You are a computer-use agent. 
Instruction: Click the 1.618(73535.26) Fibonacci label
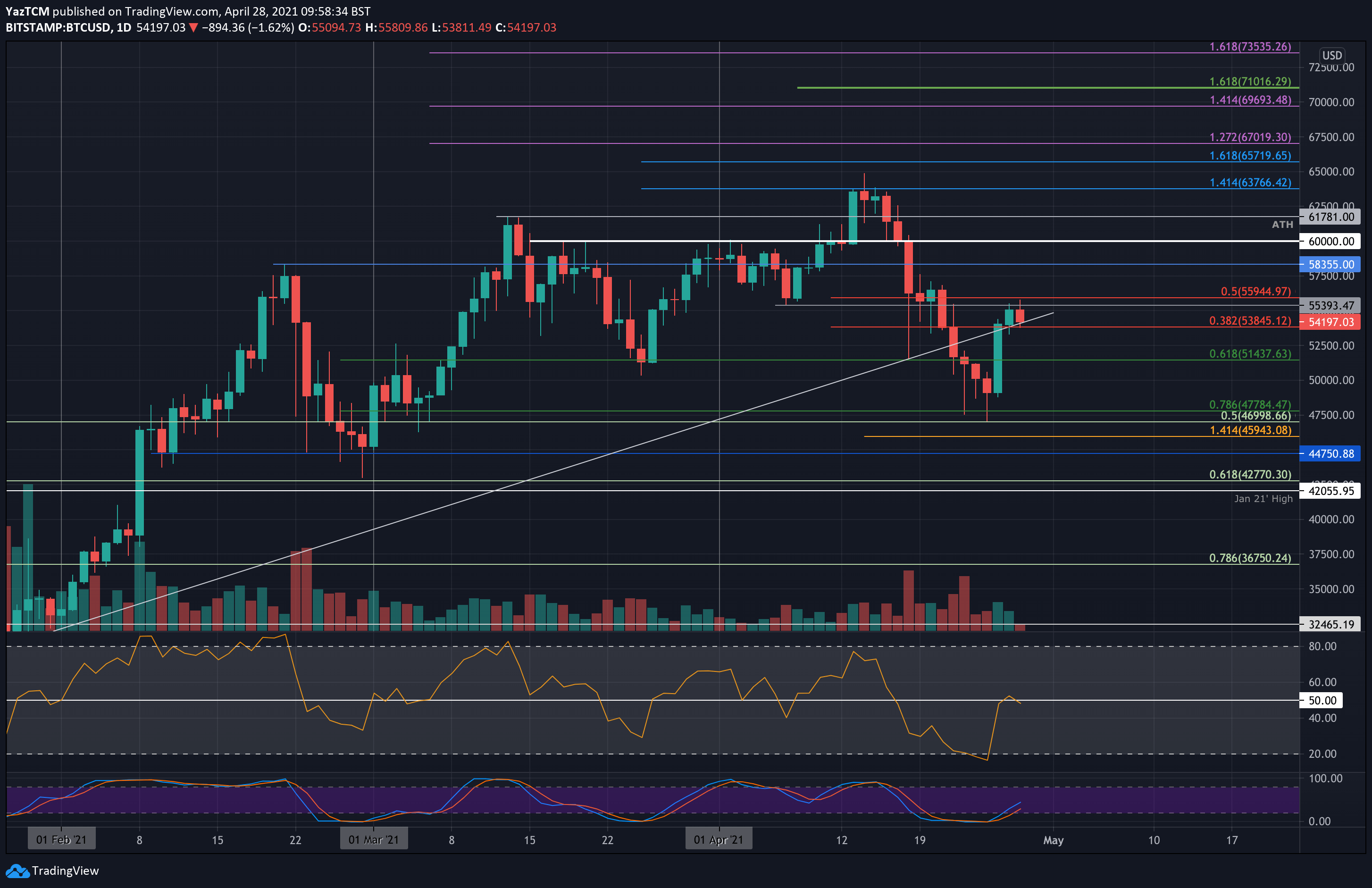click(x=1250, y=47)
